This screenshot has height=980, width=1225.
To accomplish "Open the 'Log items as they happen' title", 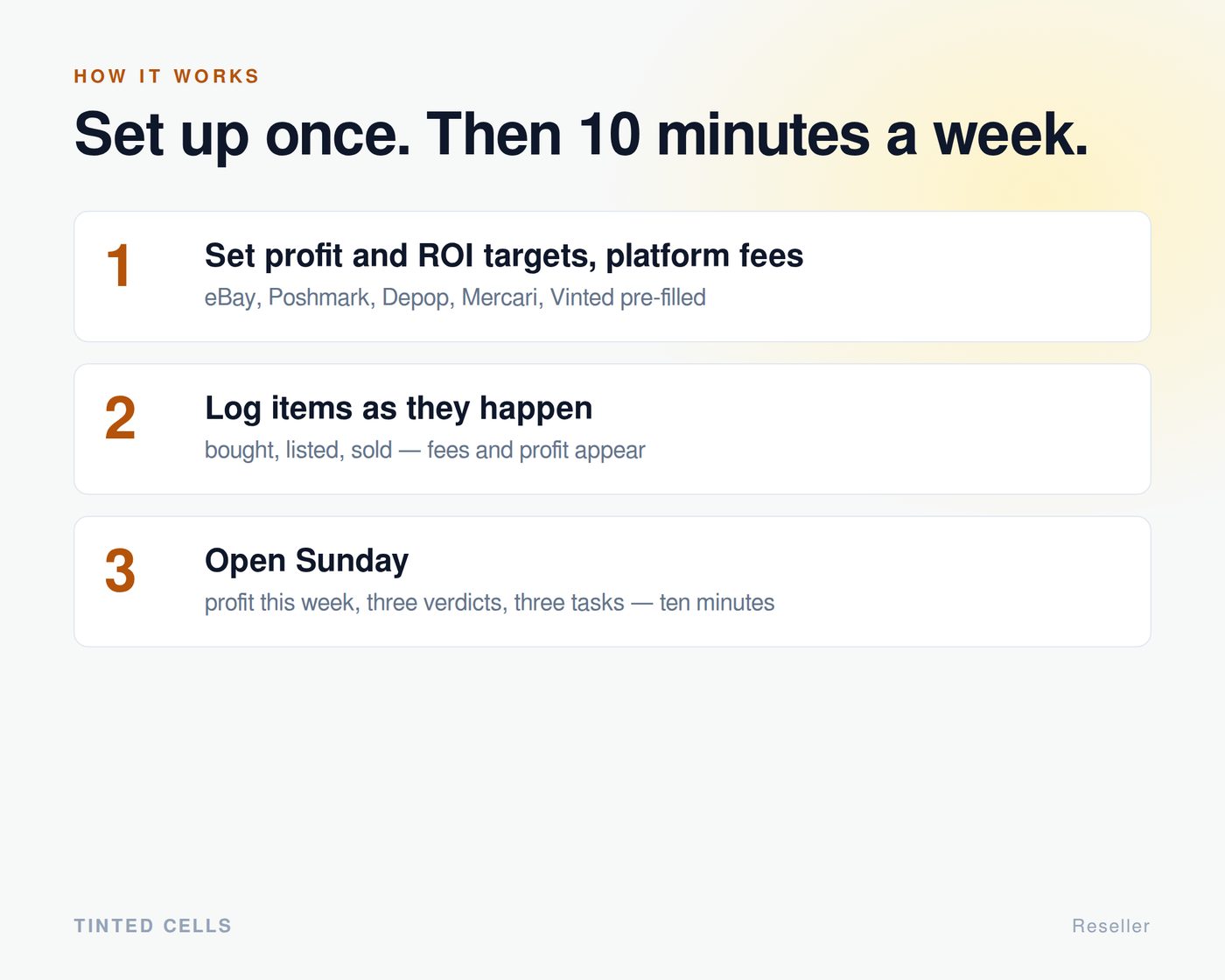I will (398, 409).
